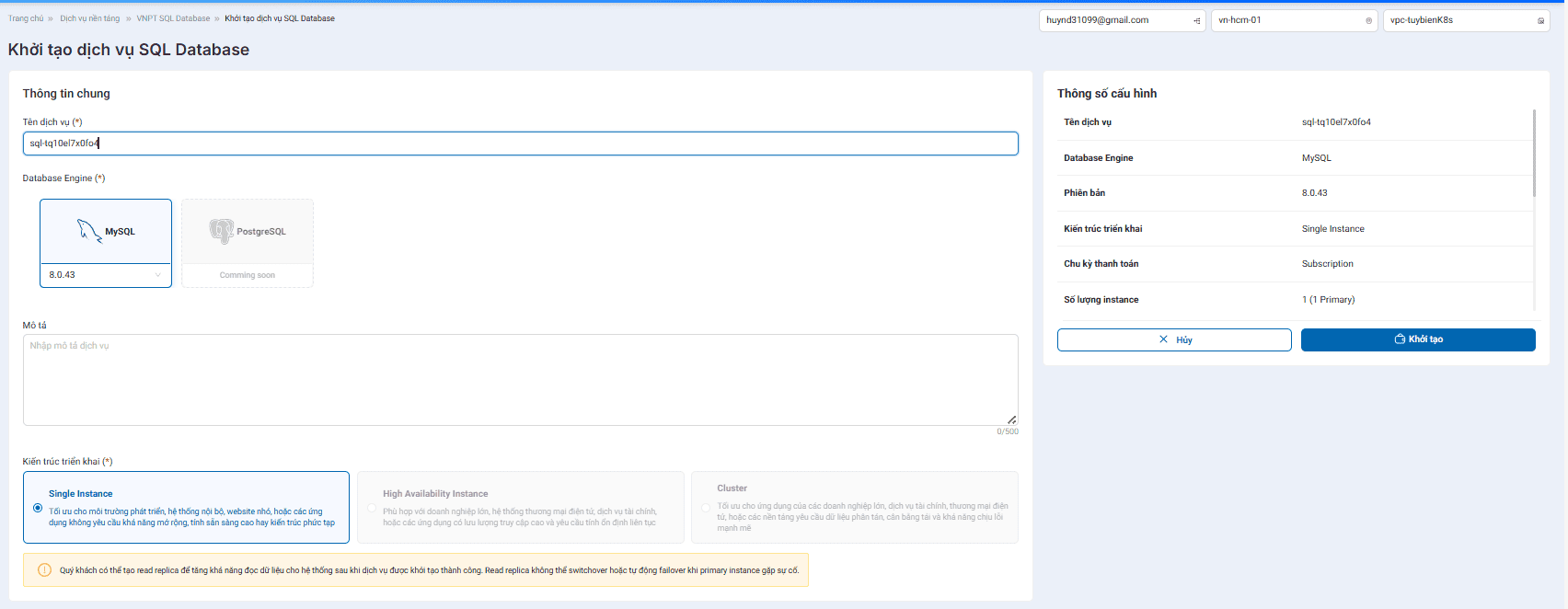This screenshot has height=609, width=1568.
Task: Click the 'Subscription' value in summary
Action: [x=1328, y=264]
